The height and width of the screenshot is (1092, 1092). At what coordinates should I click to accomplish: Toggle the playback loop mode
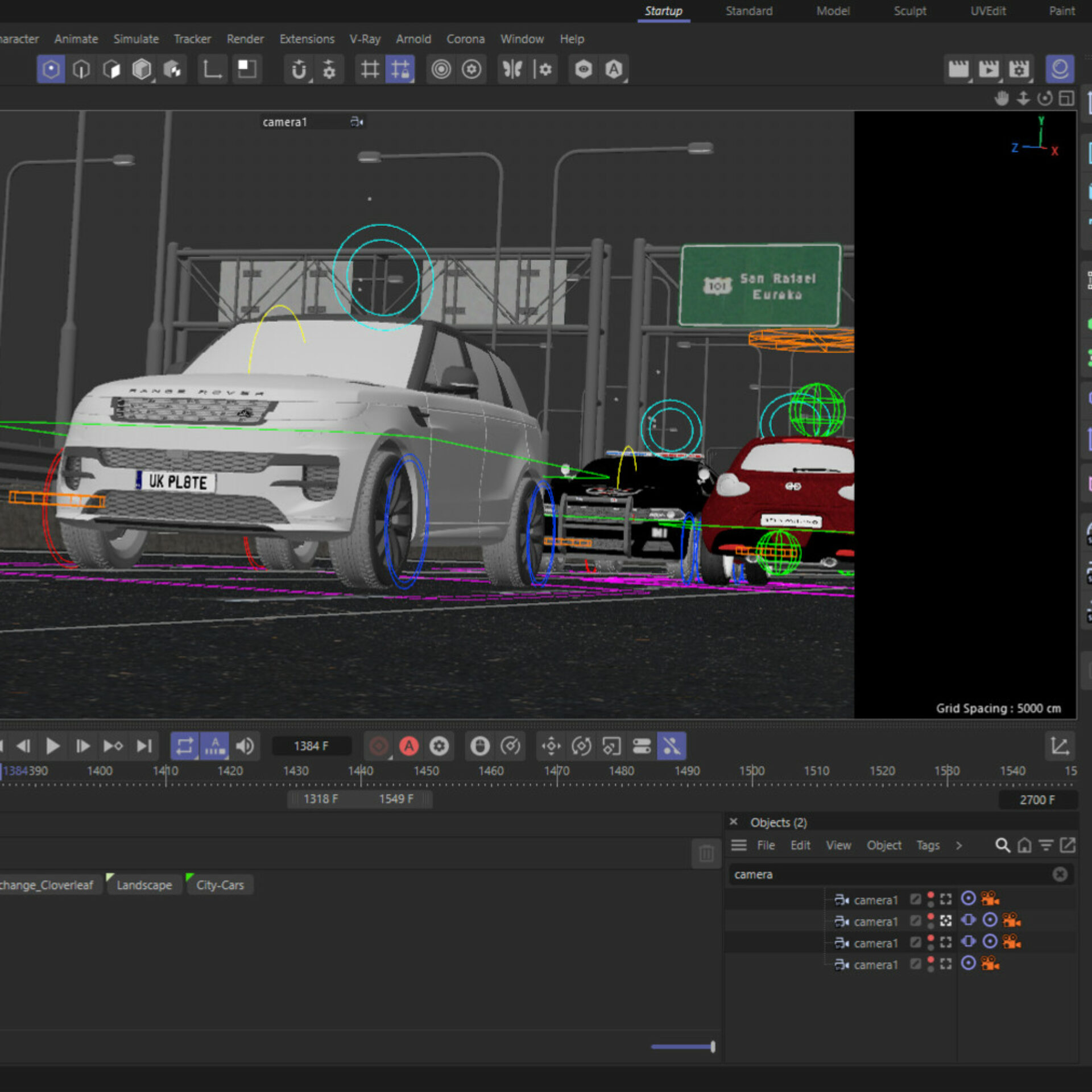185,746
